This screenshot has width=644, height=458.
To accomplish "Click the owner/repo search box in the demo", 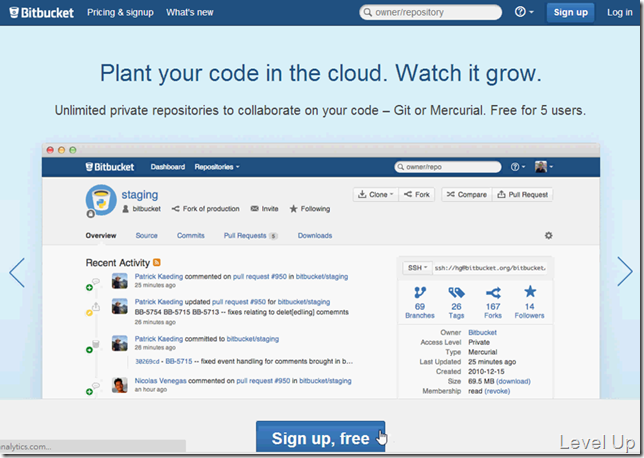I will pos(448,167).
